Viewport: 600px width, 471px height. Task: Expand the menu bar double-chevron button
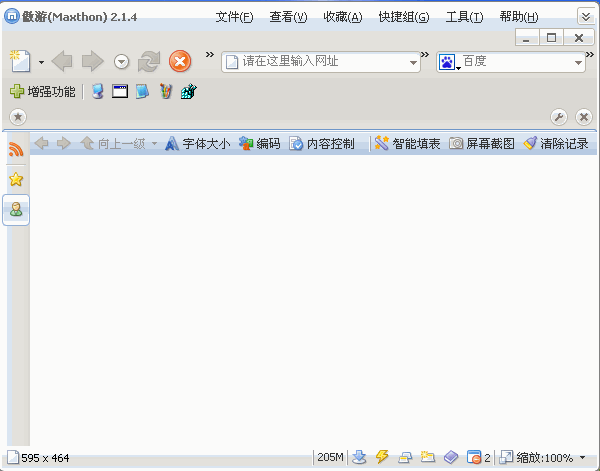[x=586, y=16]
